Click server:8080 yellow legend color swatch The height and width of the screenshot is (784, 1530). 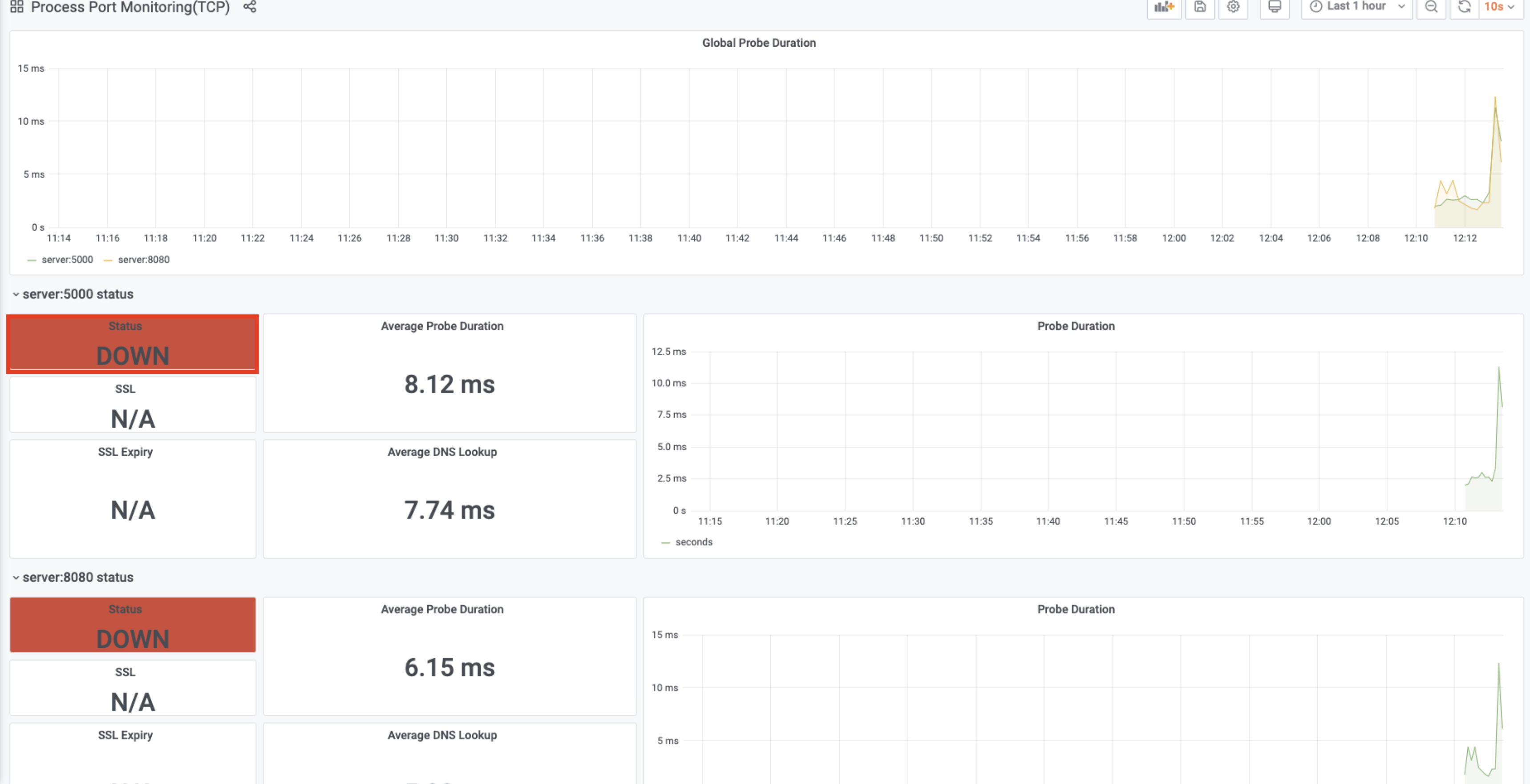(108, 260)
